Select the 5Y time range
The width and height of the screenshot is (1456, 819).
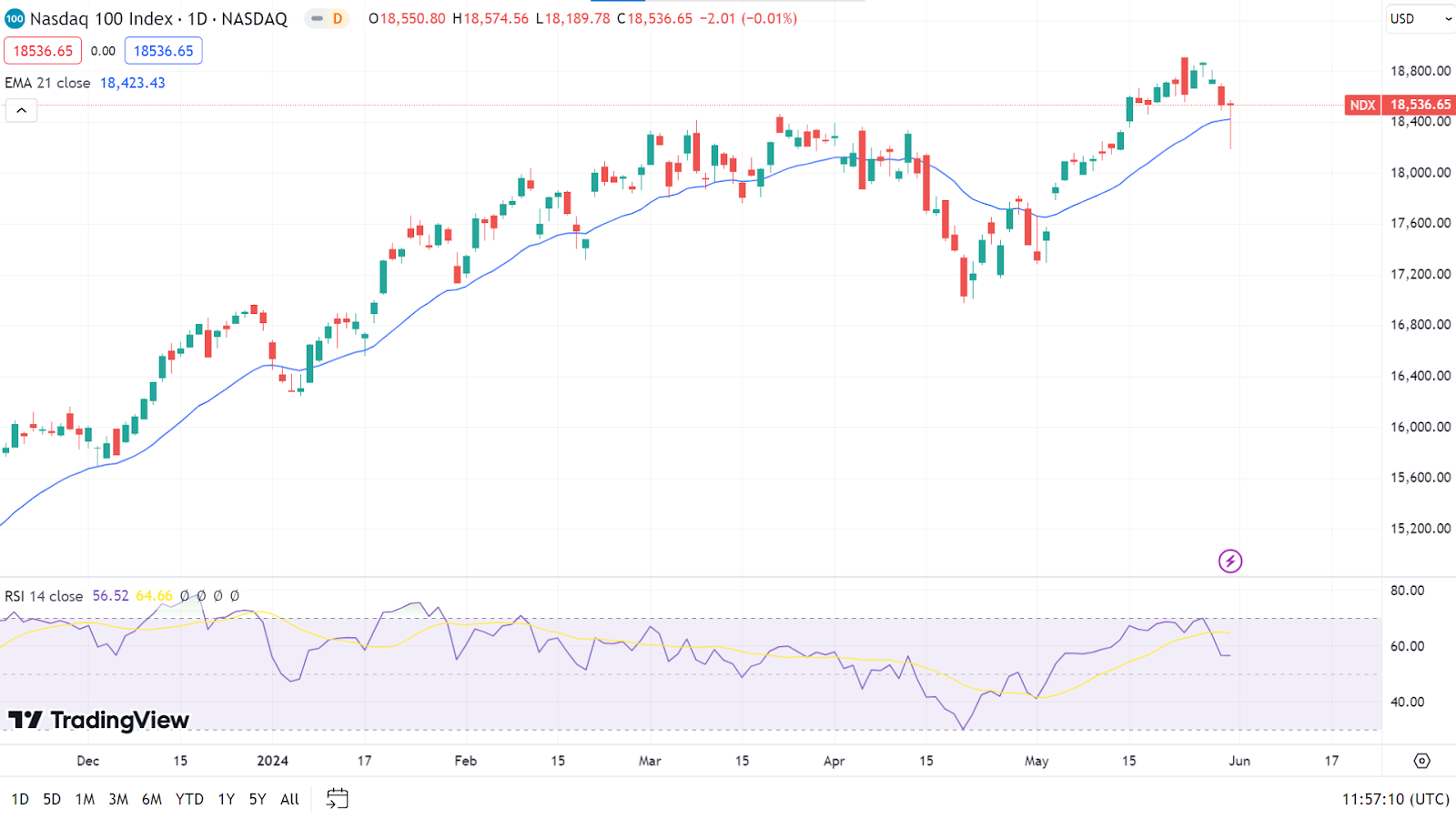click(x=258, y=799)
